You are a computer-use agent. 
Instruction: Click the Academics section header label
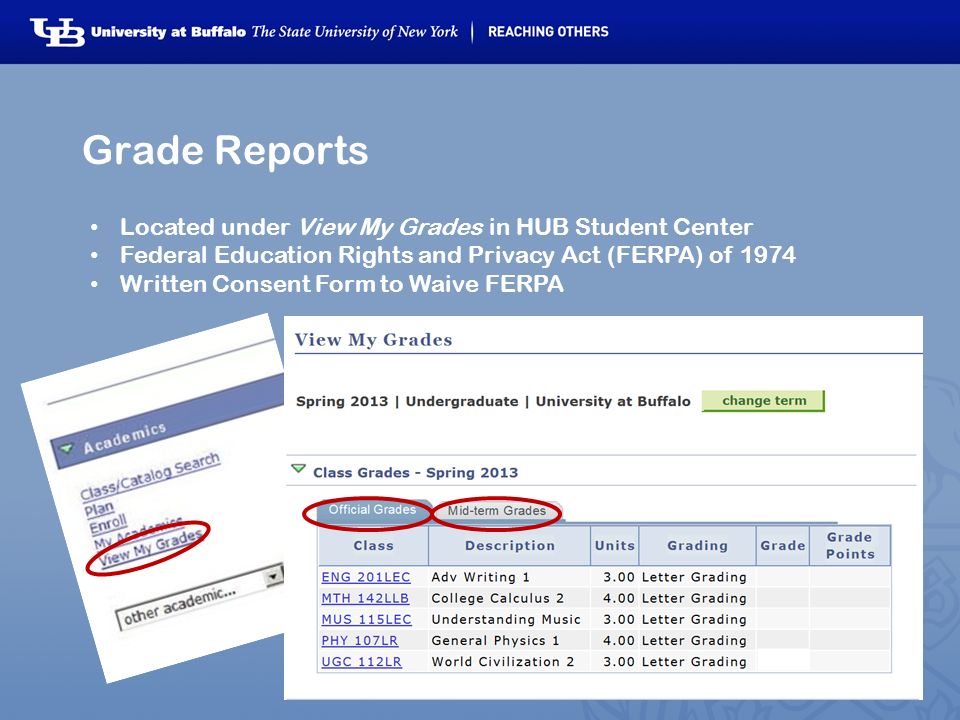point(125,437)
